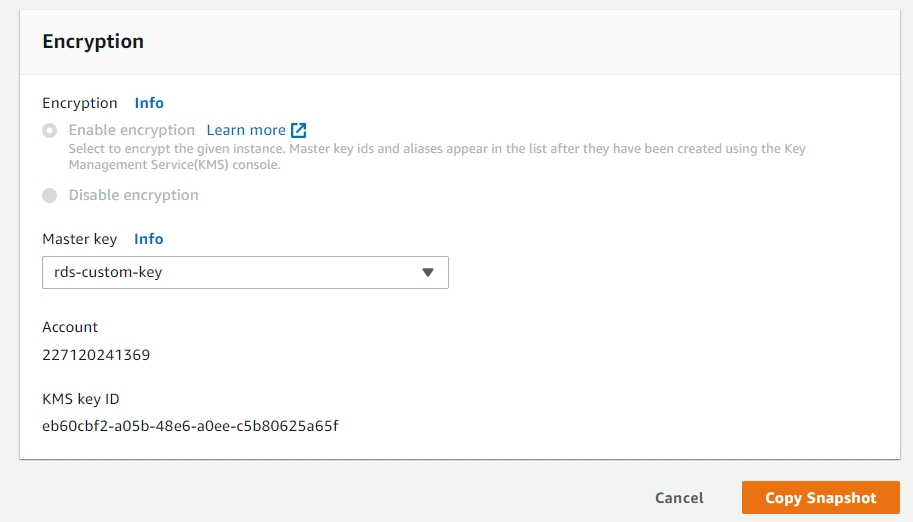The height and width of the screenshot is (522, 913).
Task: Click the encryption help description text
Action: [x=436, y=157]
